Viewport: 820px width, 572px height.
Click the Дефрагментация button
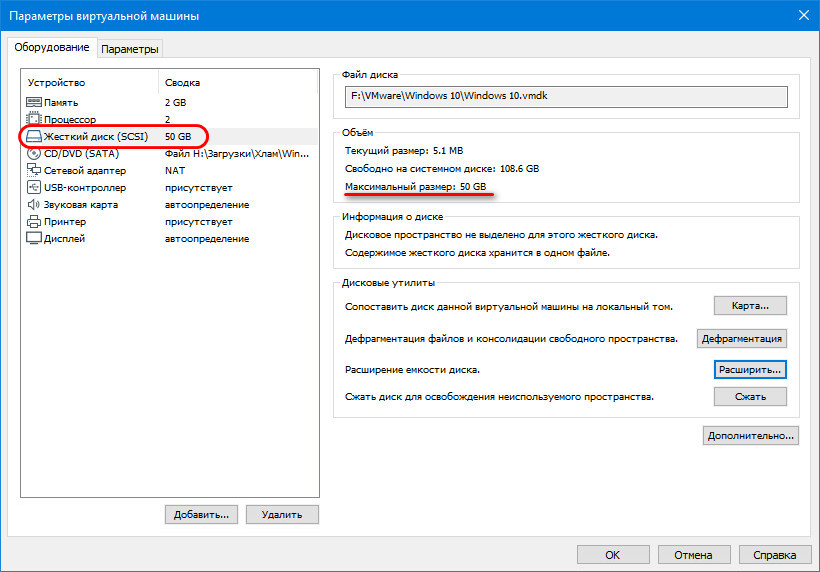point(742,338)
